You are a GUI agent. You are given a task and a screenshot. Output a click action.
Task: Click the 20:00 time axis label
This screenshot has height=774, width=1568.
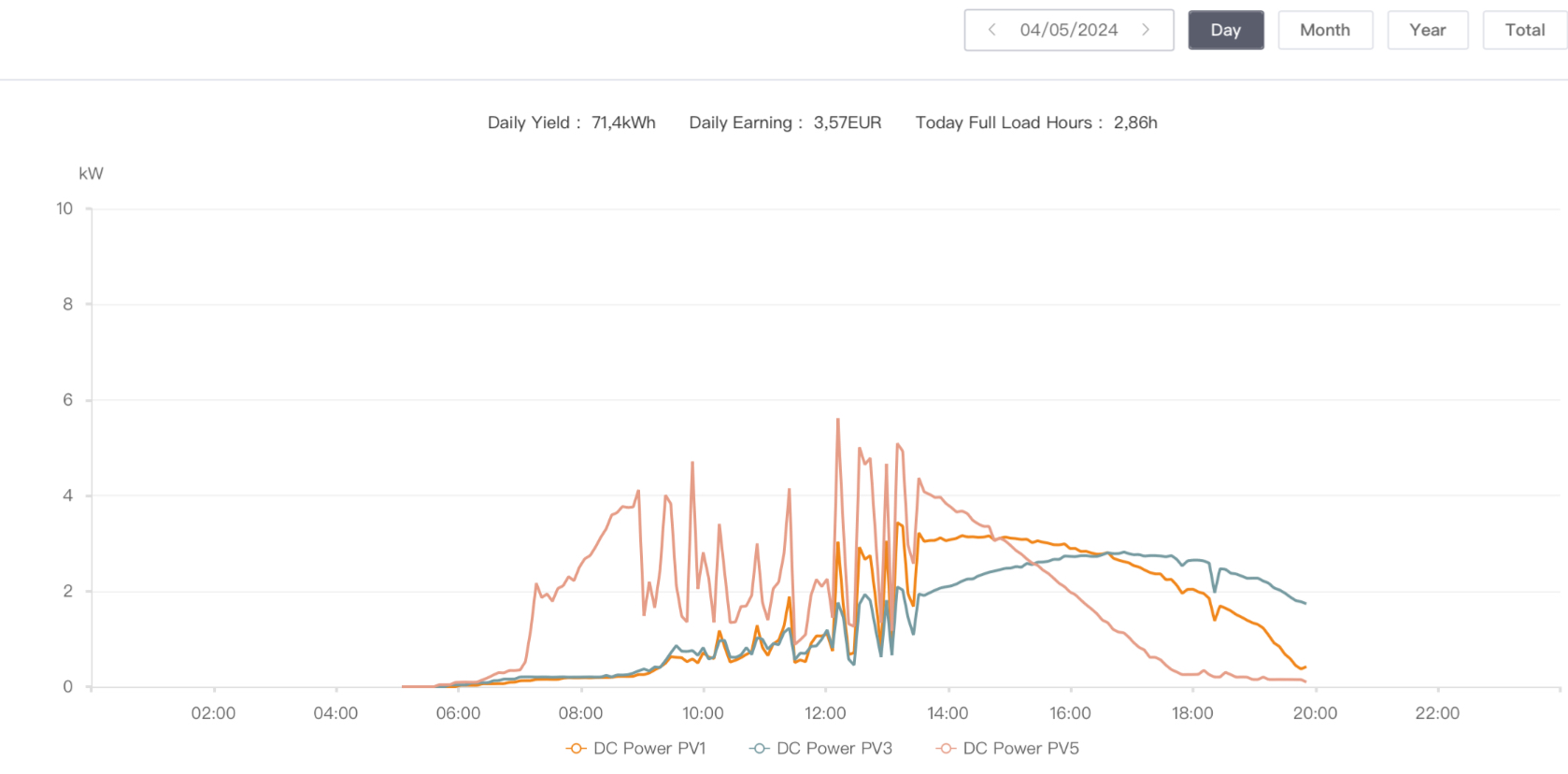[x=1315, y=713]
